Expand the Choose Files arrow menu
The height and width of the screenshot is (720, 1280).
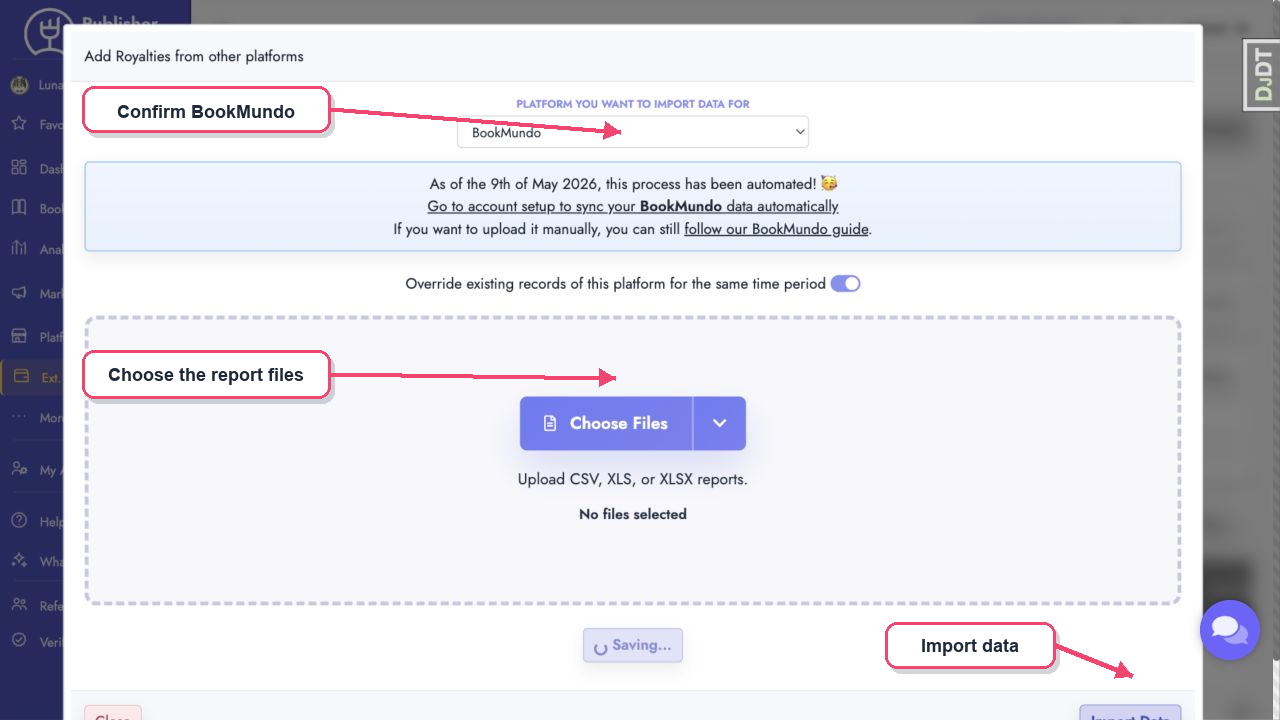(x=720, y=423)
